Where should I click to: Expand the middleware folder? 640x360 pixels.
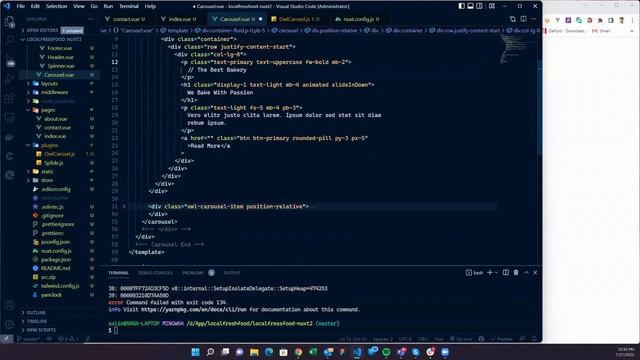(x=54, y=92)
